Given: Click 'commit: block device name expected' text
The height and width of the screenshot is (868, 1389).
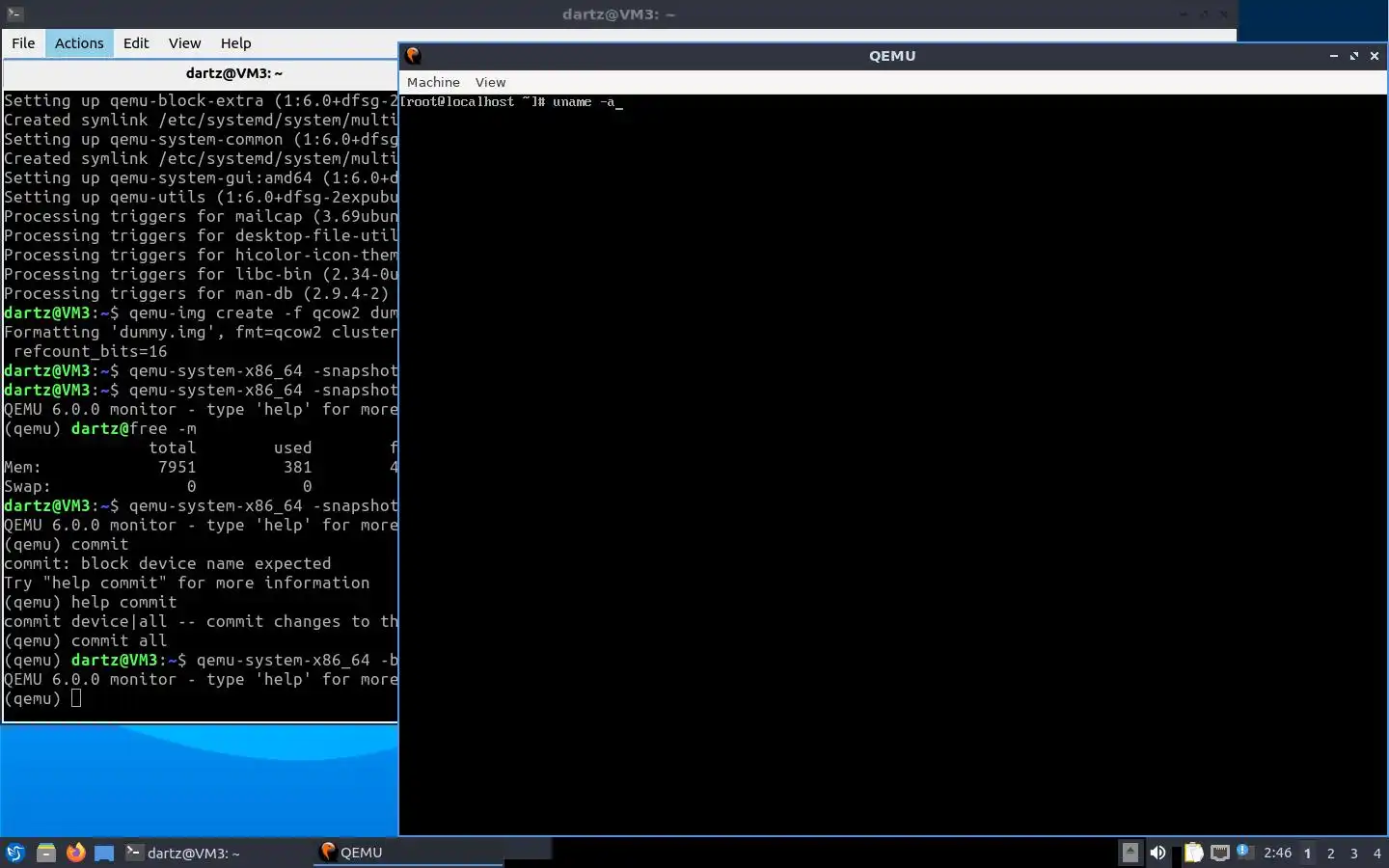Looking at the screenshot, I should coord(167,563).
